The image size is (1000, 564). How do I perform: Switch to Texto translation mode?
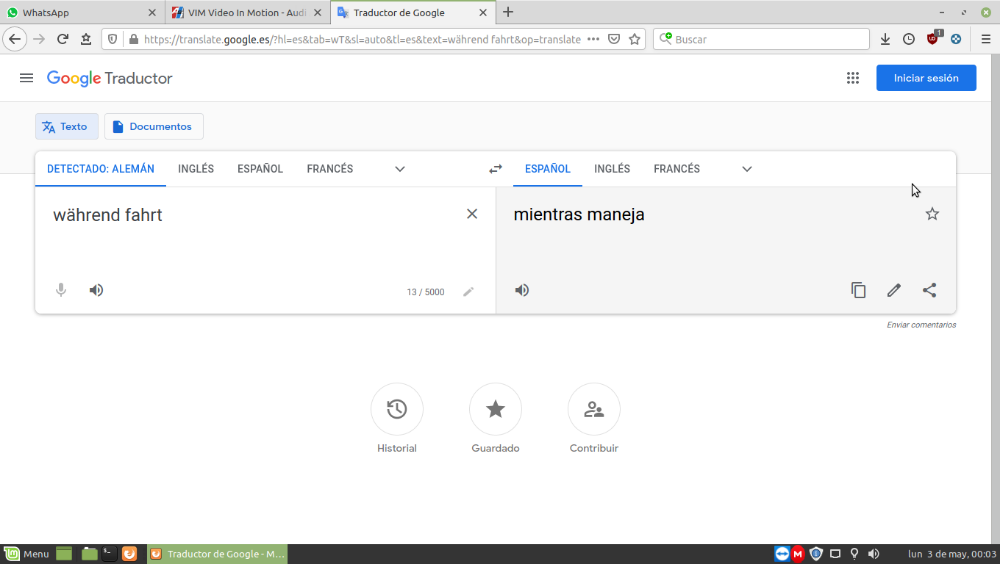tap(66, 126)
